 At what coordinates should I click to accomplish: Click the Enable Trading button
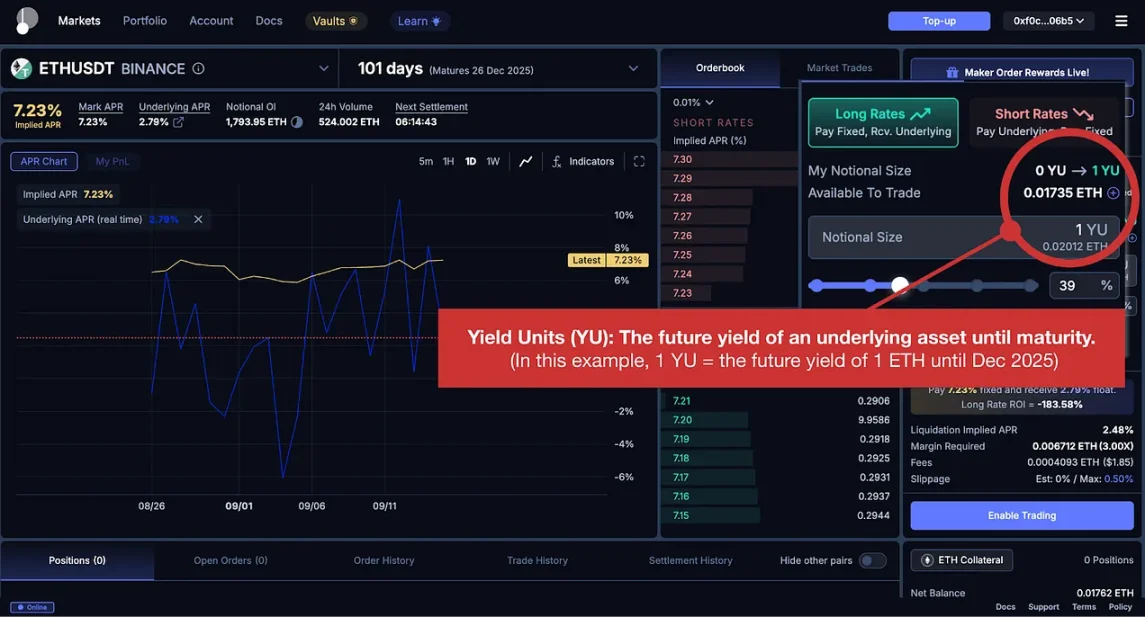click(1022, 516)
